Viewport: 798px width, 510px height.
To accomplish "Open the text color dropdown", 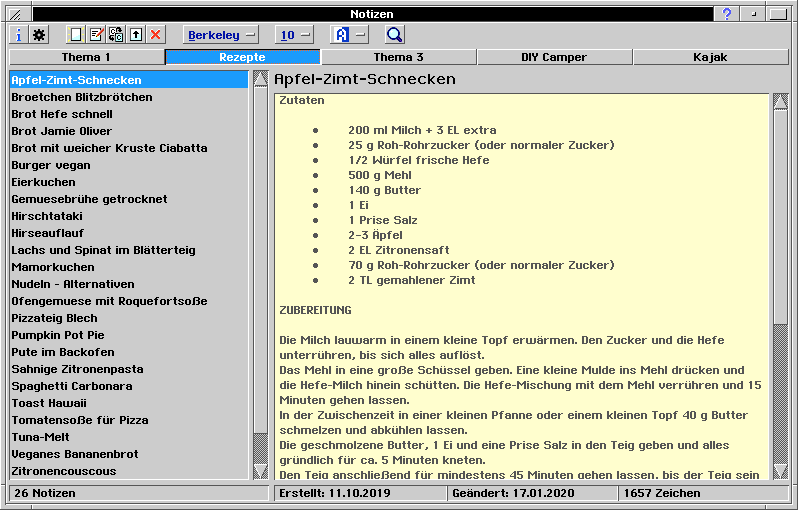I will [350, 35].
